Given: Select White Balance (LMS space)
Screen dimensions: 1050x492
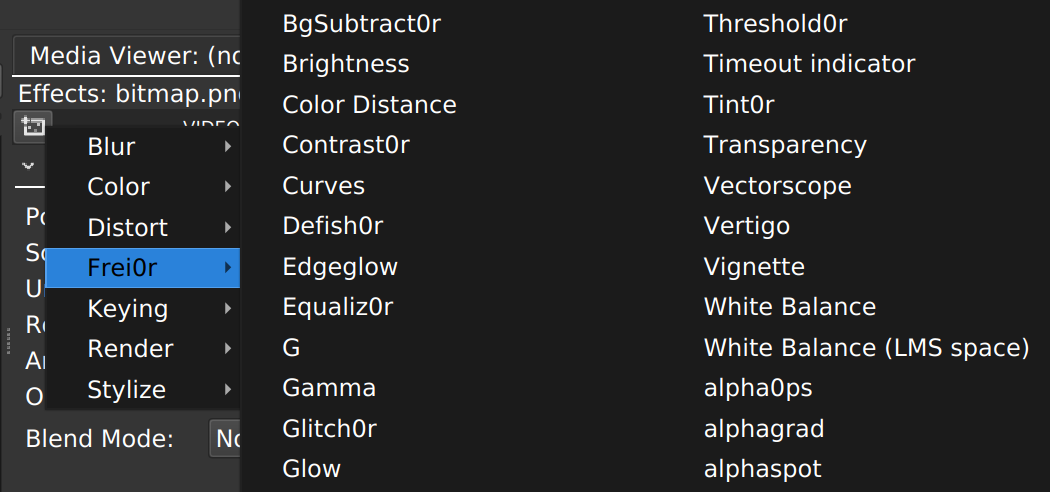Looking at the screenshot, I should 867,348.
